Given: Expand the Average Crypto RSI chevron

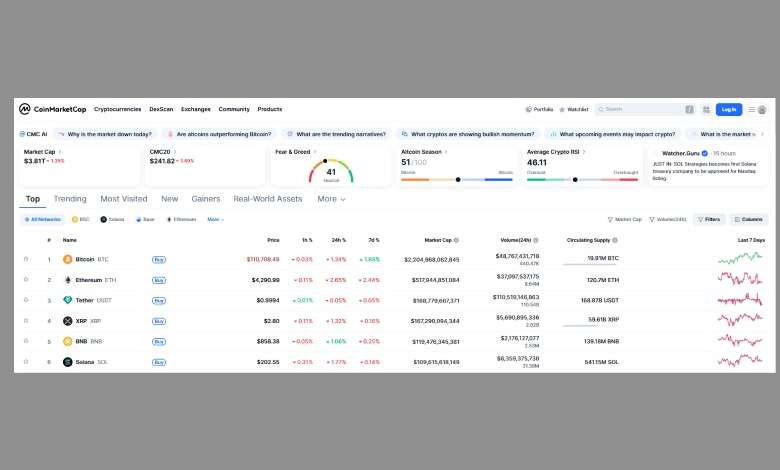Looking at the screenshot, I should point(584,152).
